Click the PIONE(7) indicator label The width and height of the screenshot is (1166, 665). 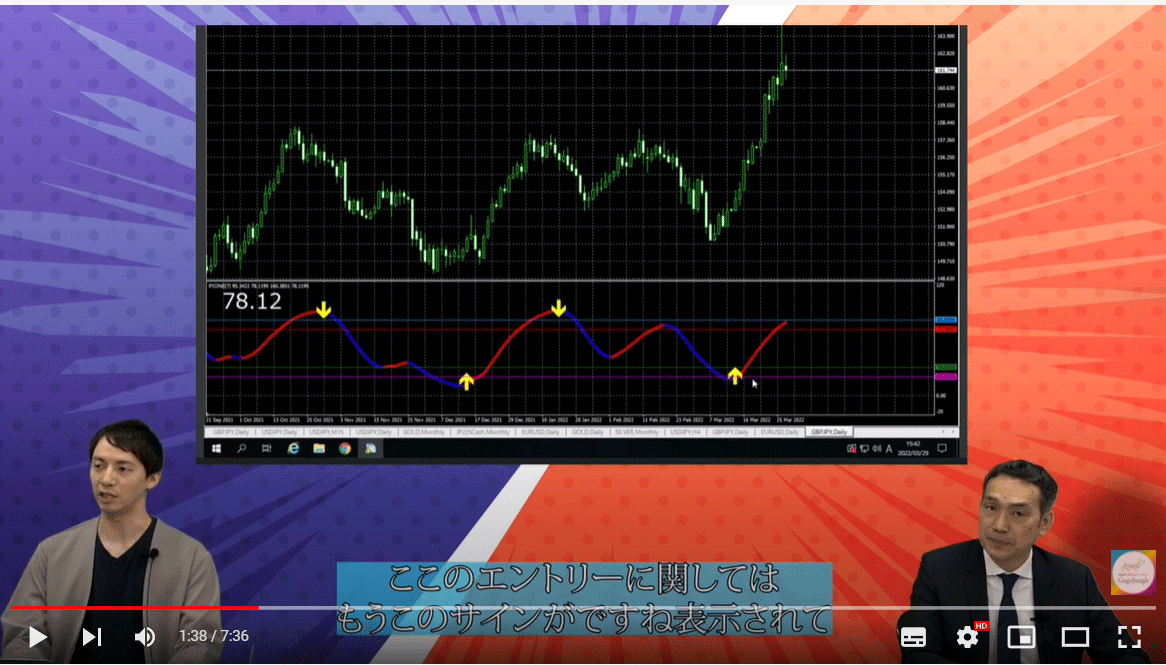click(257, 285)
